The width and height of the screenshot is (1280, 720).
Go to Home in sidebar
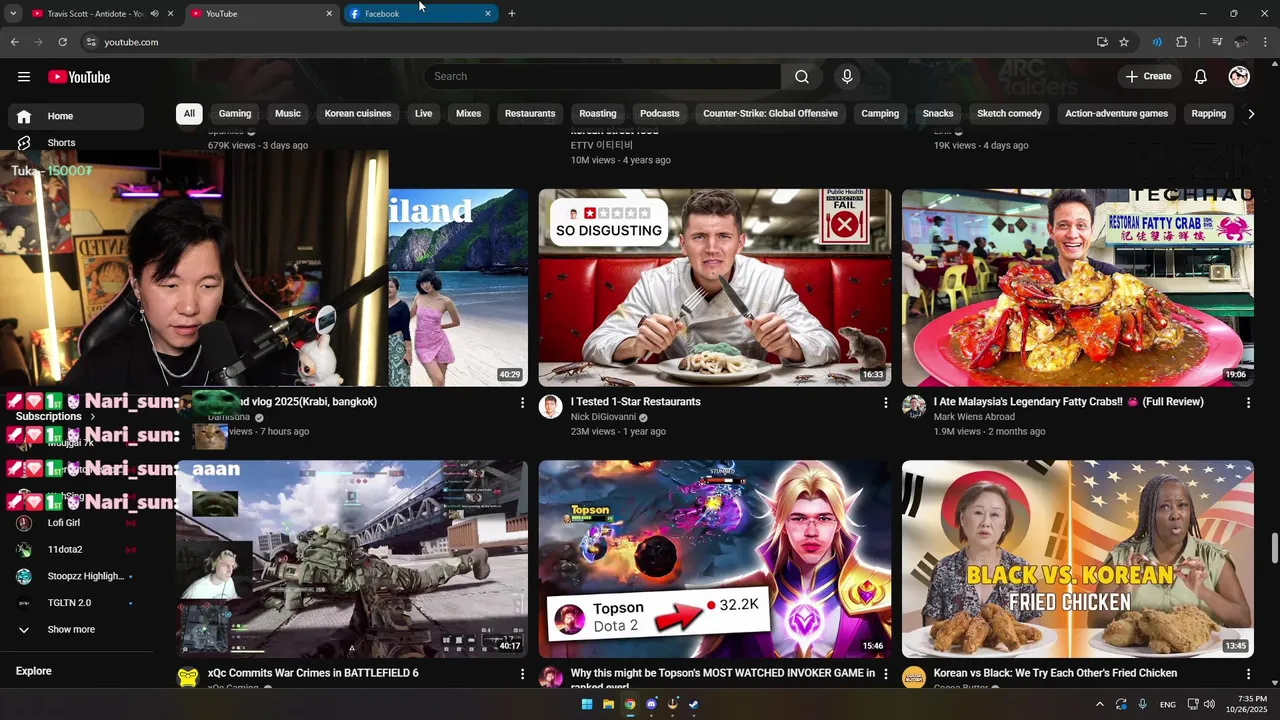pyautogui.click(x=76, y=116)
